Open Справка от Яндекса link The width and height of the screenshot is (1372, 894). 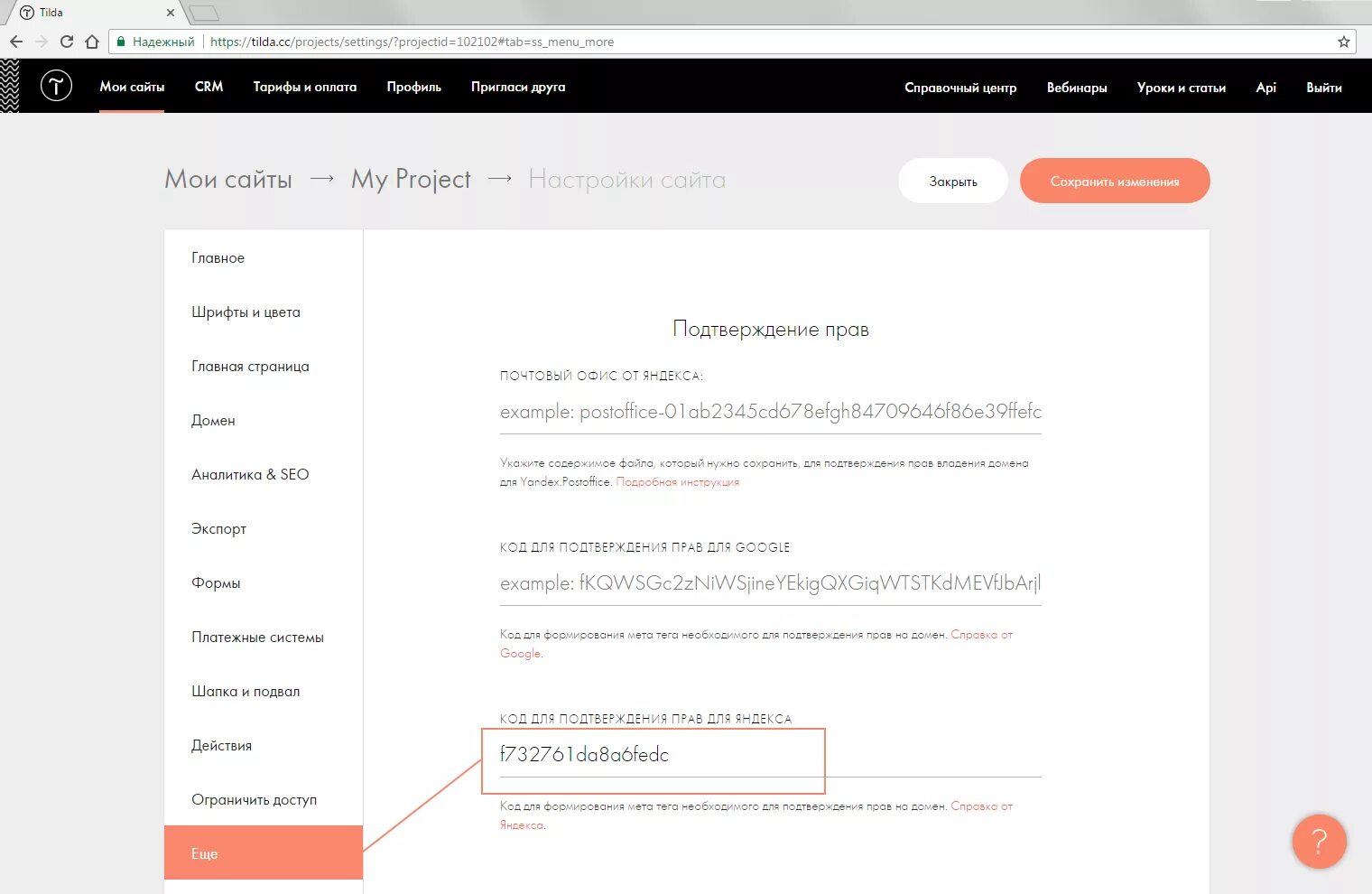tap(756, 815)
